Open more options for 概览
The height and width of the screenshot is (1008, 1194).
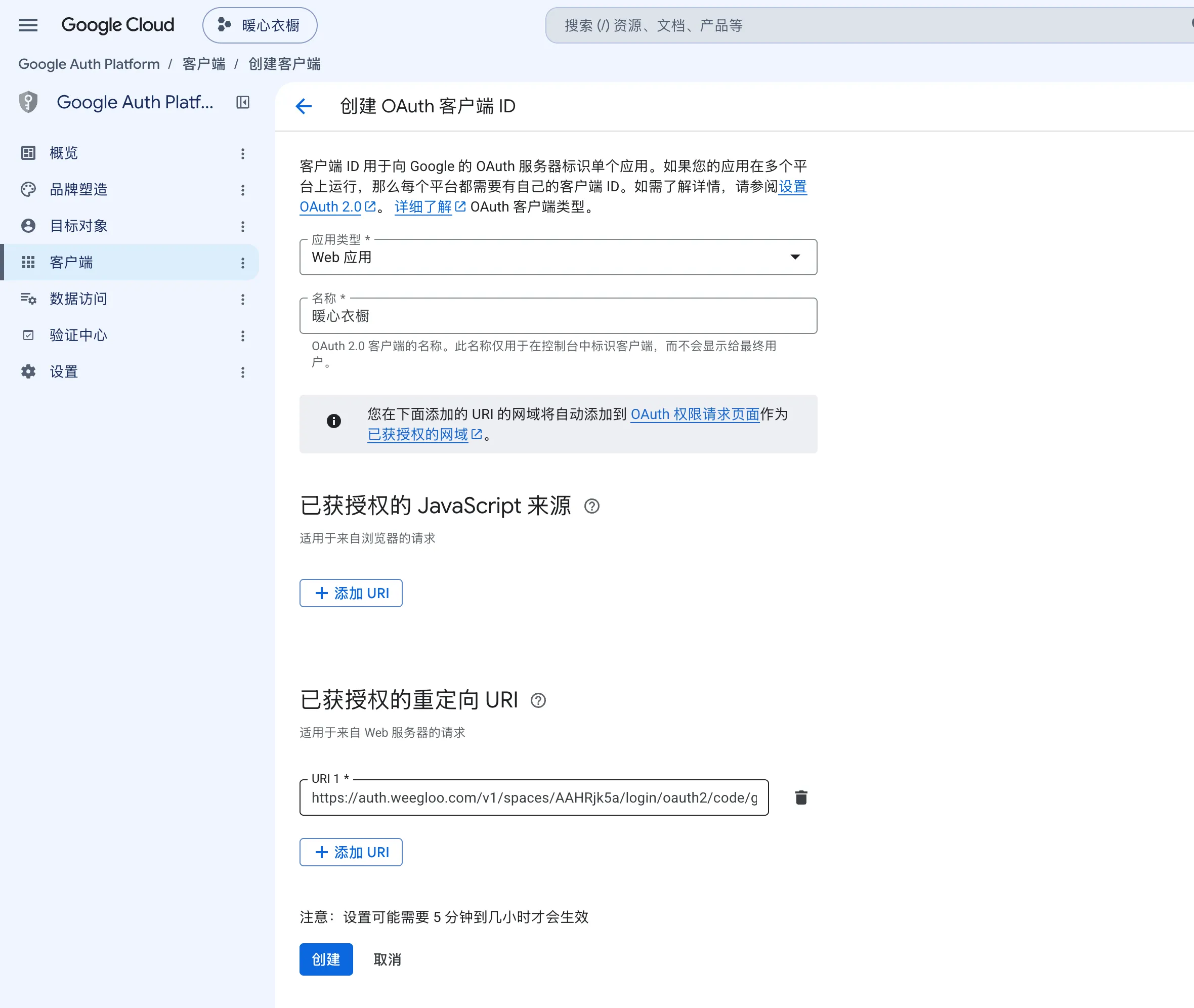click(x=243, y=153)
